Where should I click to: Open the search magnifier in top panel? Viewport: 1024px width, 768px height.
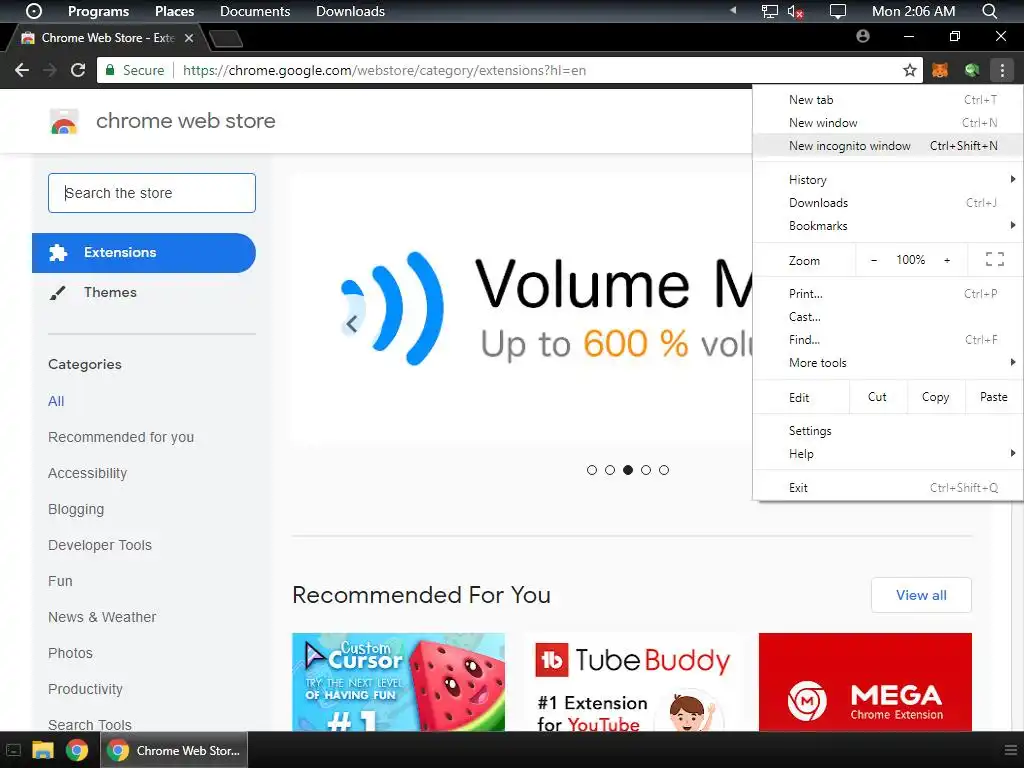point(989,11)
